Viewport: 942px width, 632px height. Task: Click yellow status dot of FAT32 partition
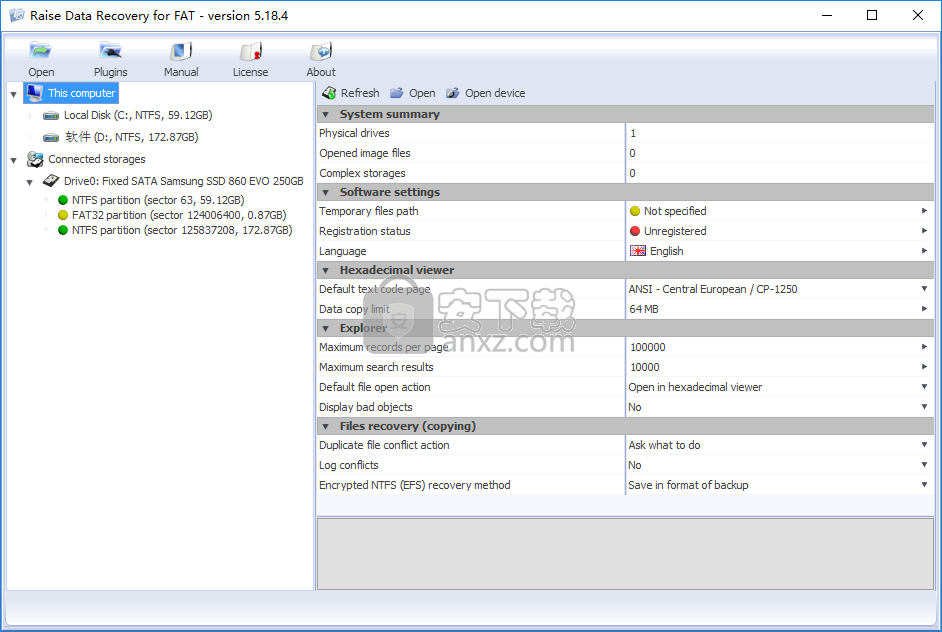62,215
